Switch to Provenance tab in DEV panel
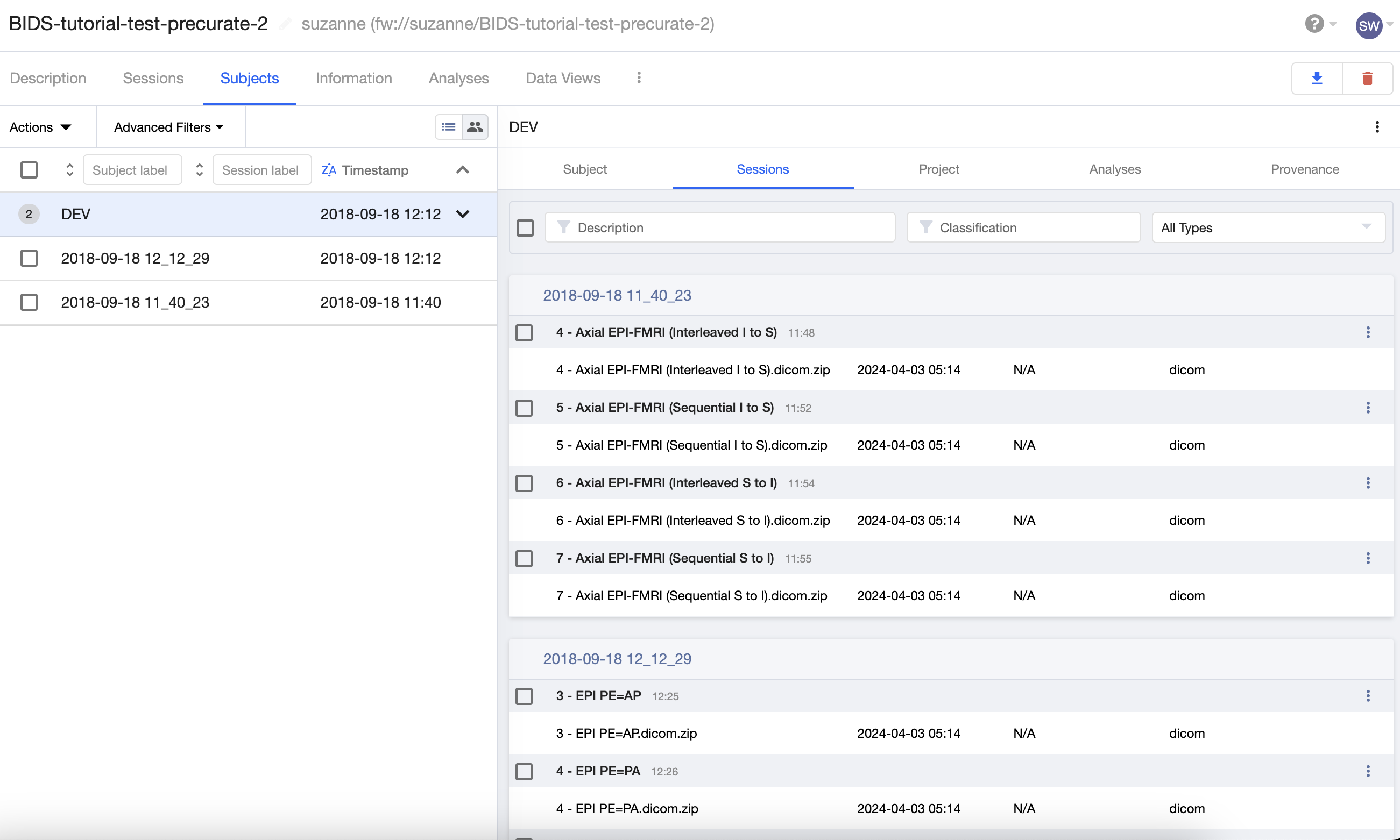Screen dimensions: 1400x840 coord(1304,169)
